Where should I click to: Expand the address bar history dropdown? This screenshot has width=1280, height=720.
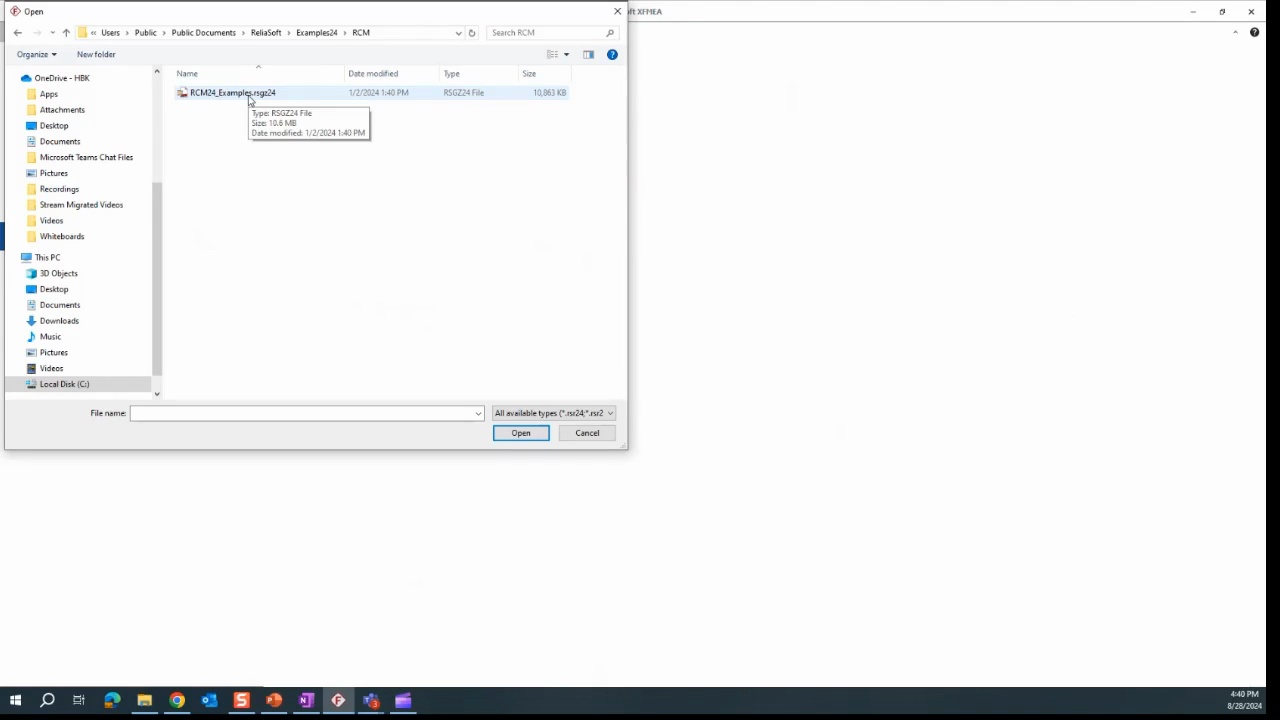click(458, 33)
